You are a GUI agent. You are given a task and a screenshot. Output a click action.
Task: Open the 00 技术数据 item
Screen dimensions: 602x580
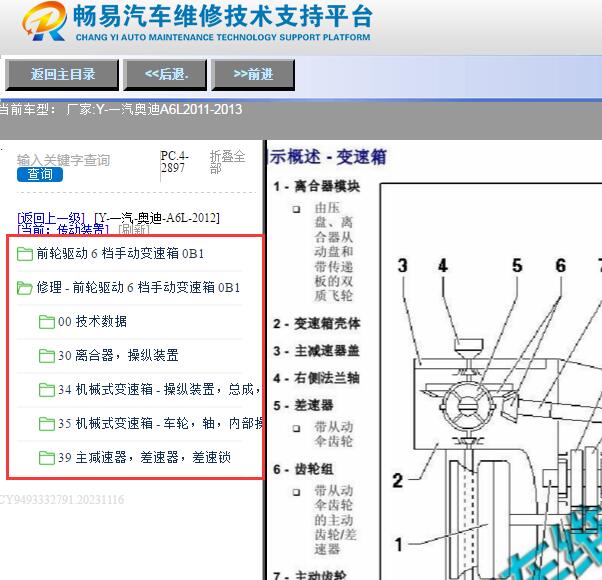click(x=93, y=322)
